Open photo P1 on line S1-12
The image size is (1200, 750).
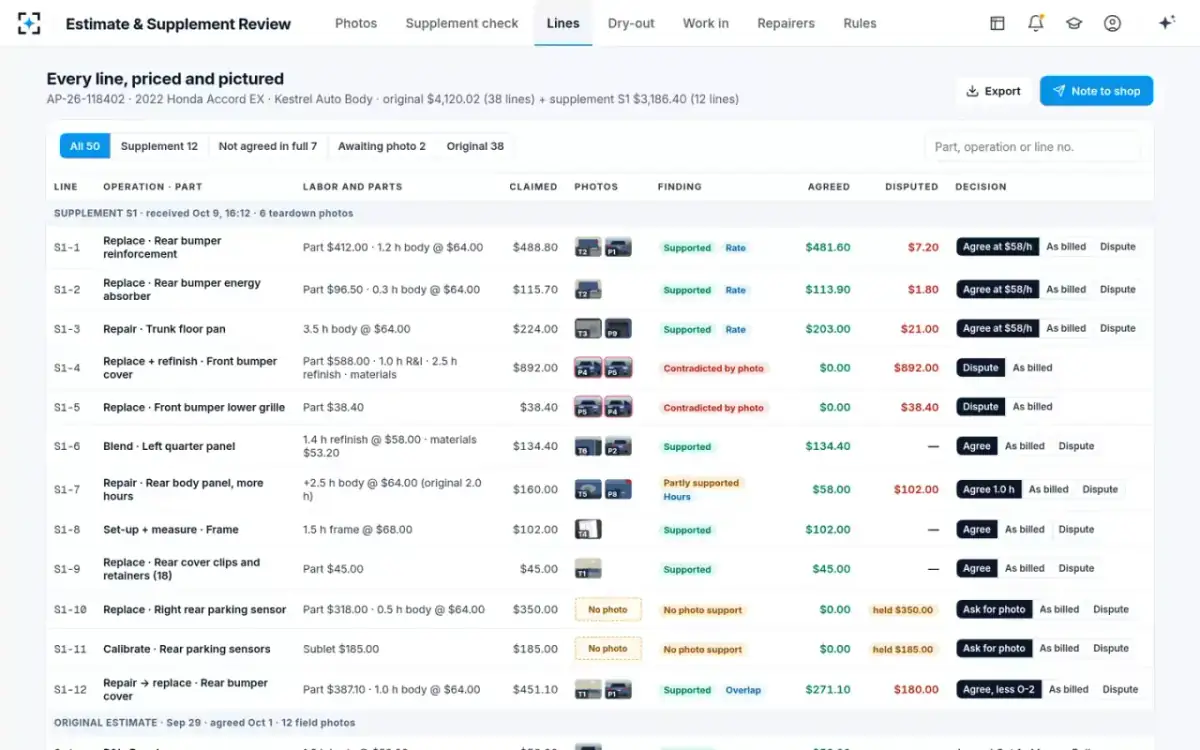618,689
